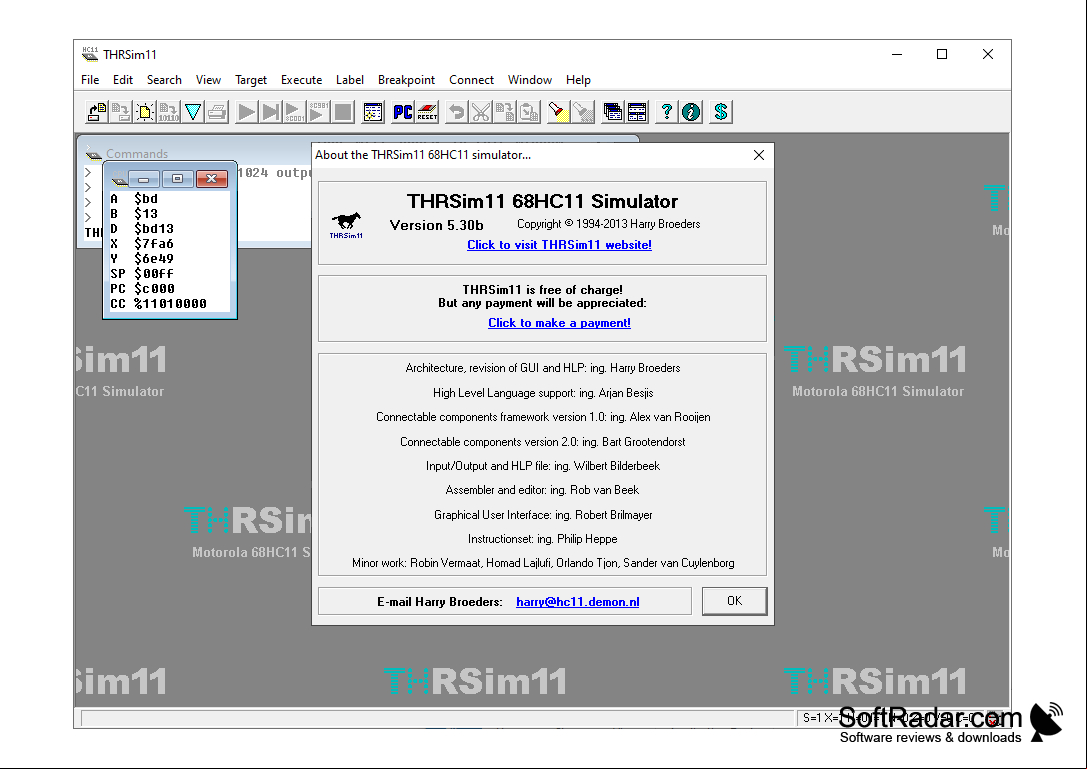Click the Find flashlight toolbar icon

pyautogui.click(x=559, y=112)
